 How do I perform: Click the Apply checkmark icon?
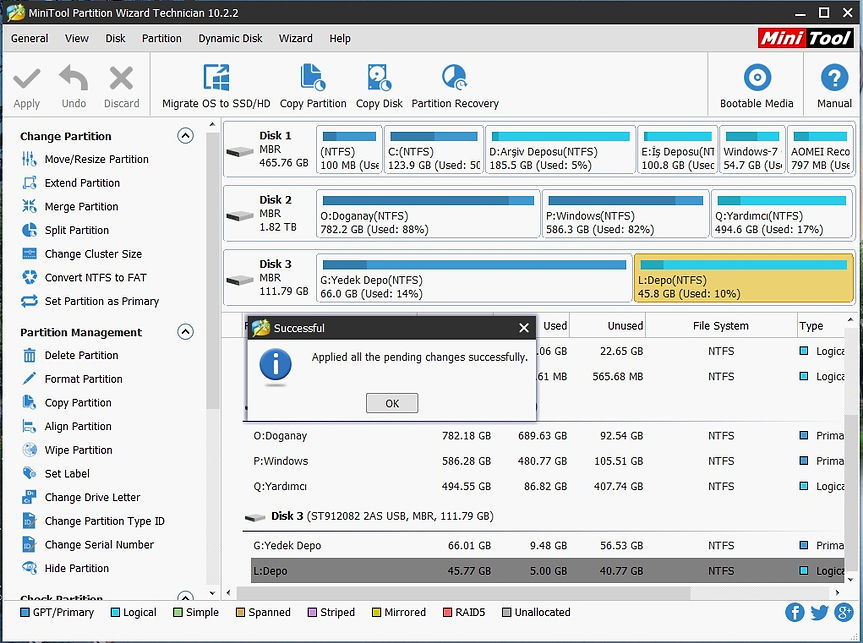(x=26, y=79)
